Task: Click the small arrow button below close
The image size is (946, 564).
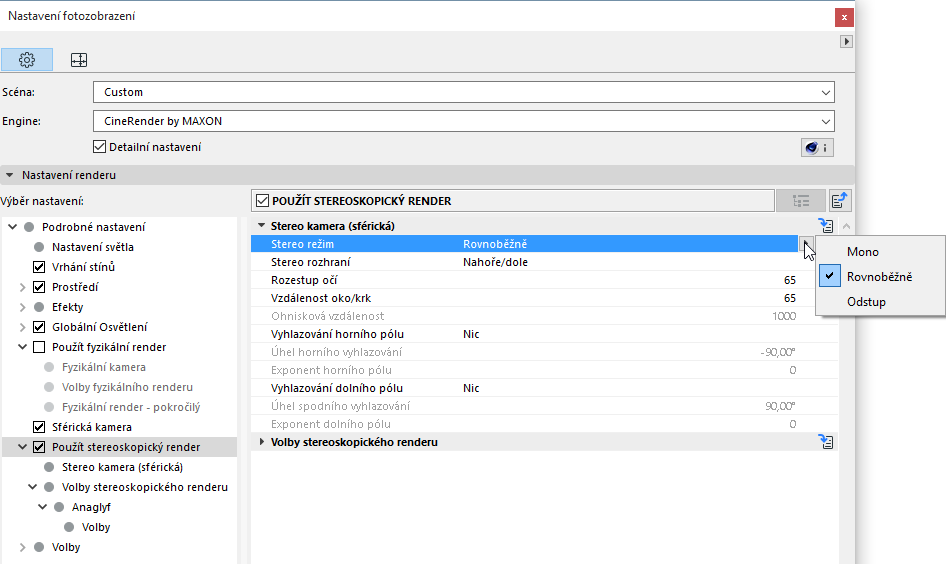Action: click(x=846, y=42)
